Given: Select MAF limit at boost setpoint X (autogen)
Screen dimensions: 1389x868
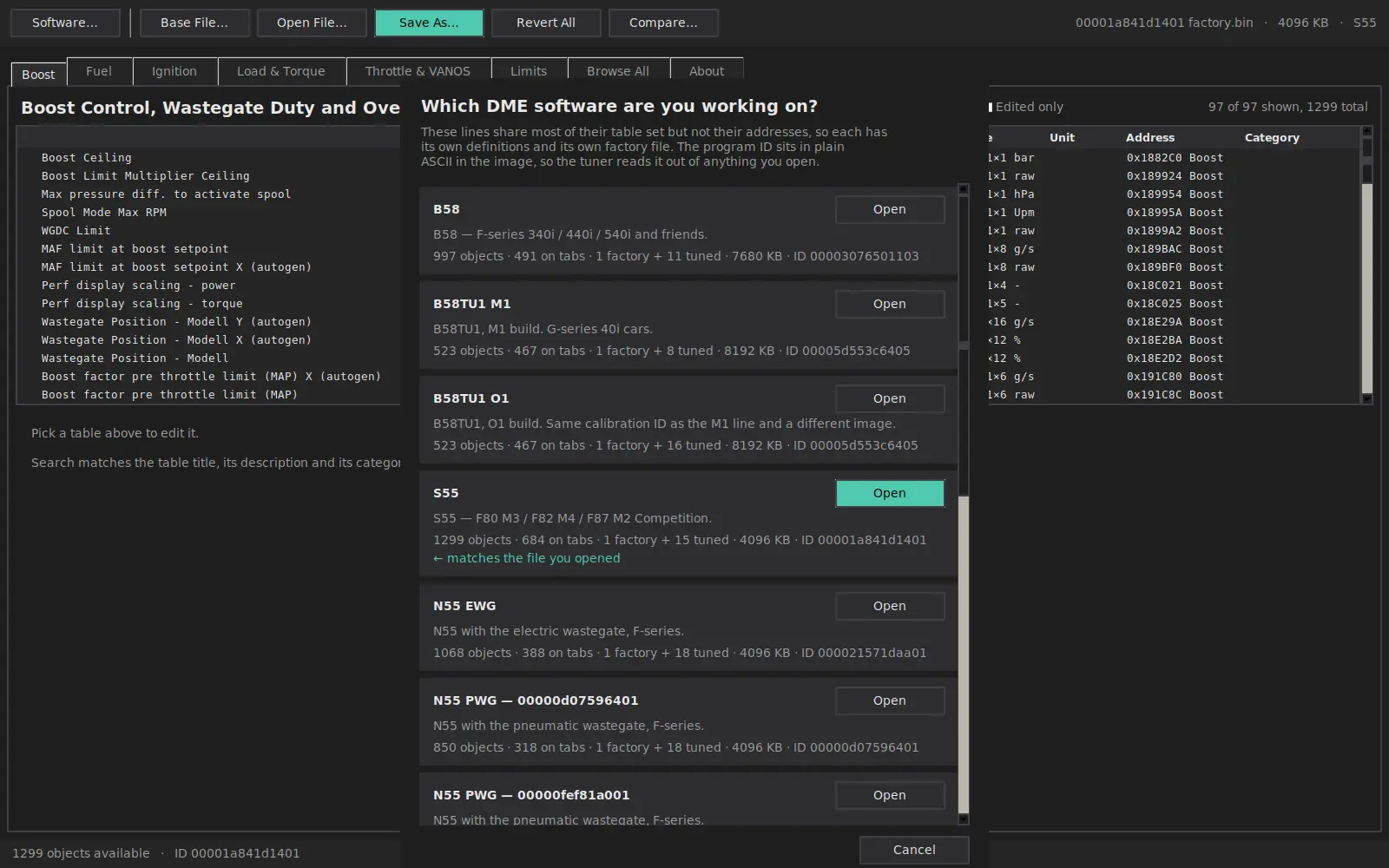Looking at the screenshot, I should click(x=209, y=267).
